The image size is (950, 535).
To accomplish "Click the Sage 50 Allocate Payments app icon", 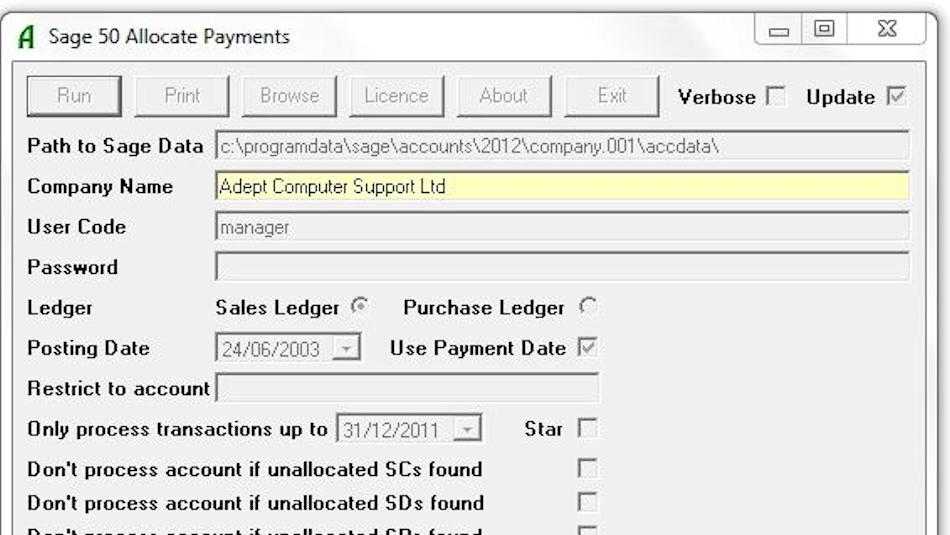I will (26, 37).
